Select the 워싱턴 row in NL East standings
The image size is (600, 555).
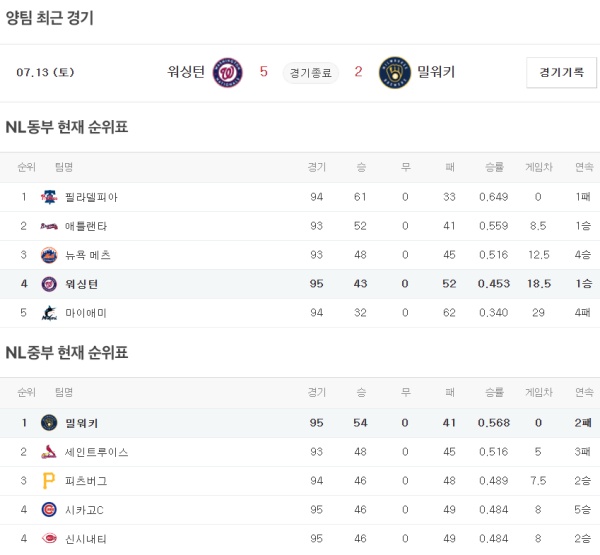pos(300,284)
